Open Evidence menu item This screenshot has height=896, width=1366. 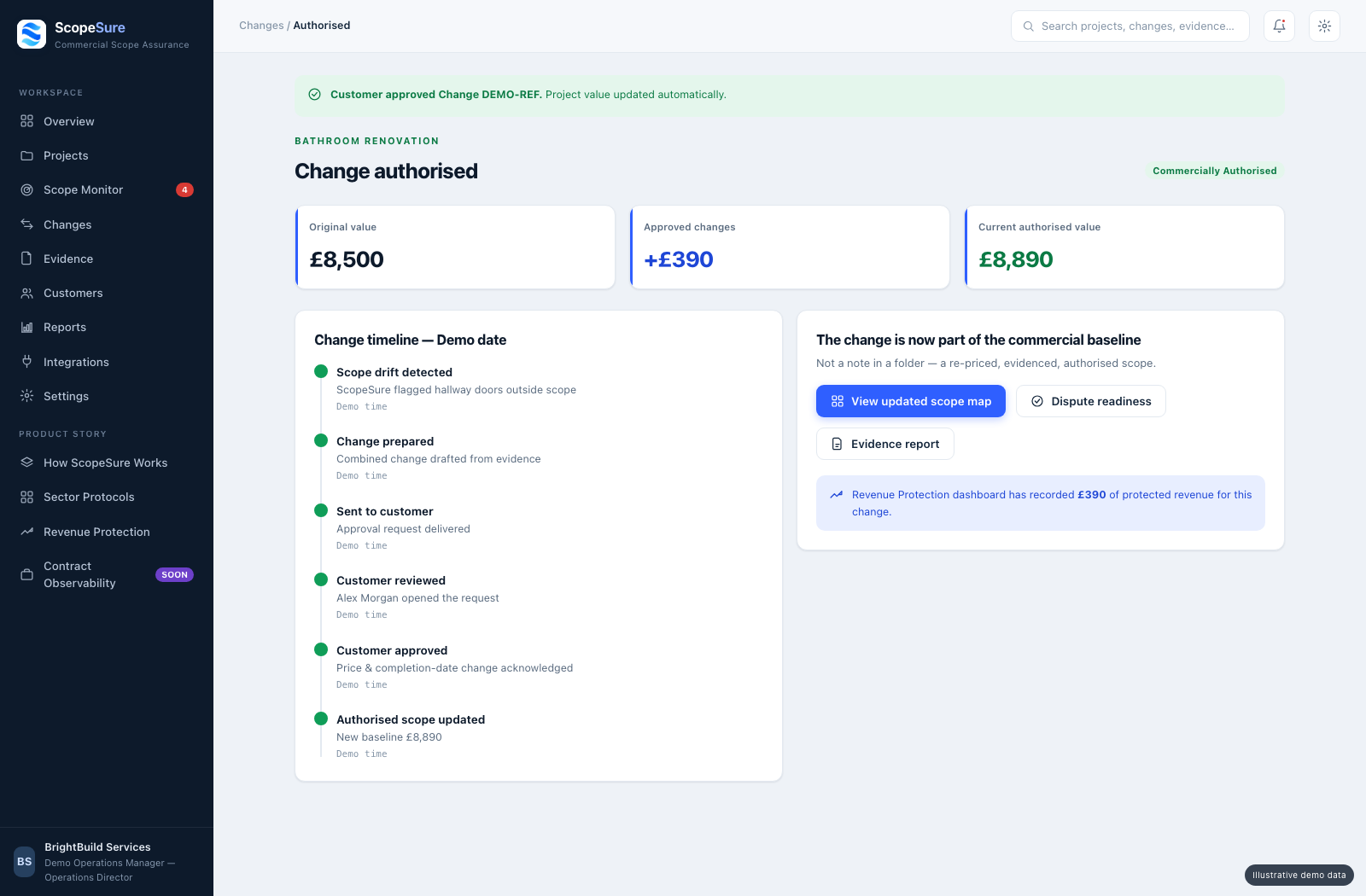107,259
